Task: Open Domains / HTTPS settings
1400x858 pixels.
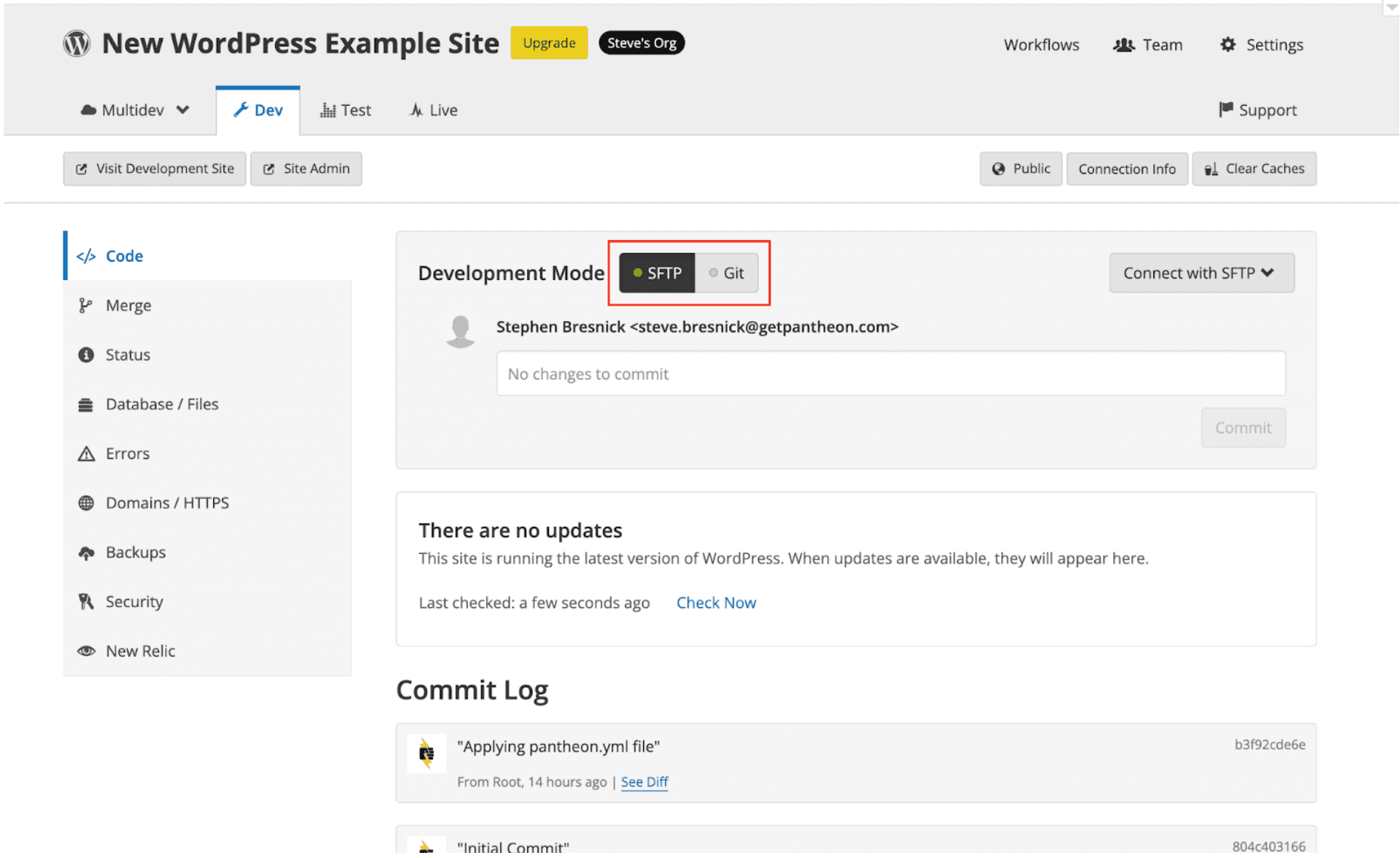Action: pos(167,502)
